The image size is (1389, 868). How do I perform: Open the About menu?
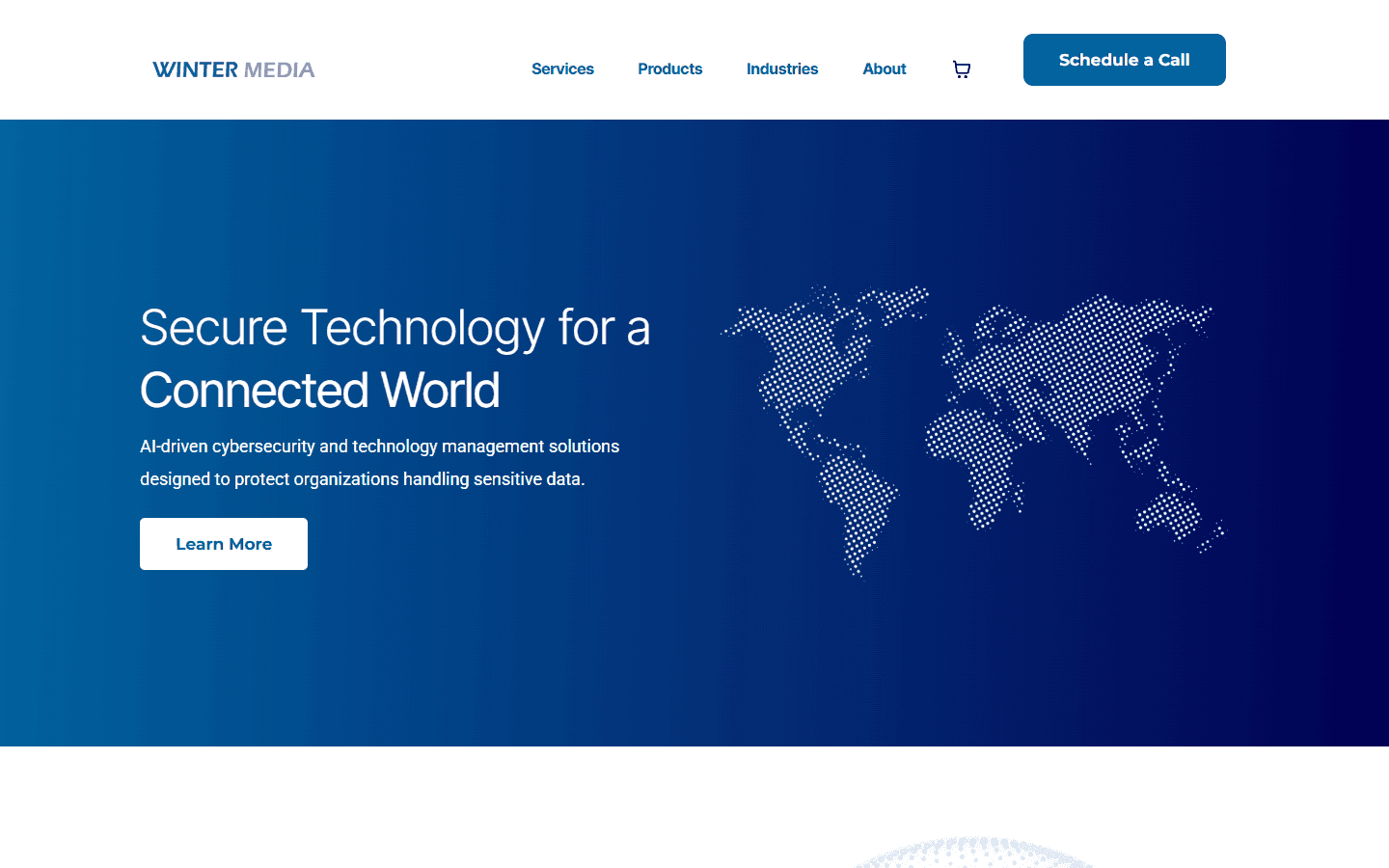pos(885,69)
